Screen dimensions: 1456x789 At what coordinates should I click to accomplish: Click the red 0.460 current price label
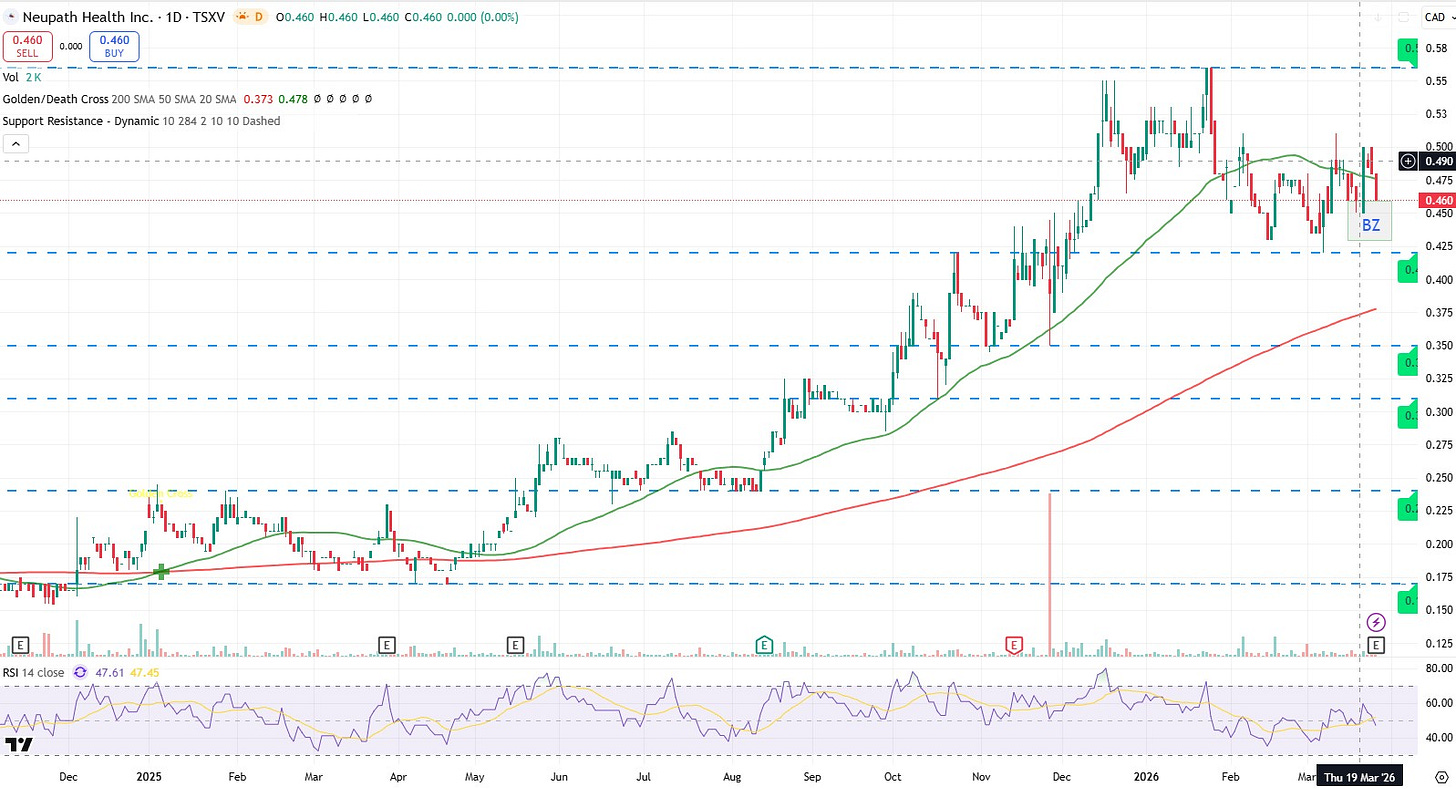point(1439,200)
